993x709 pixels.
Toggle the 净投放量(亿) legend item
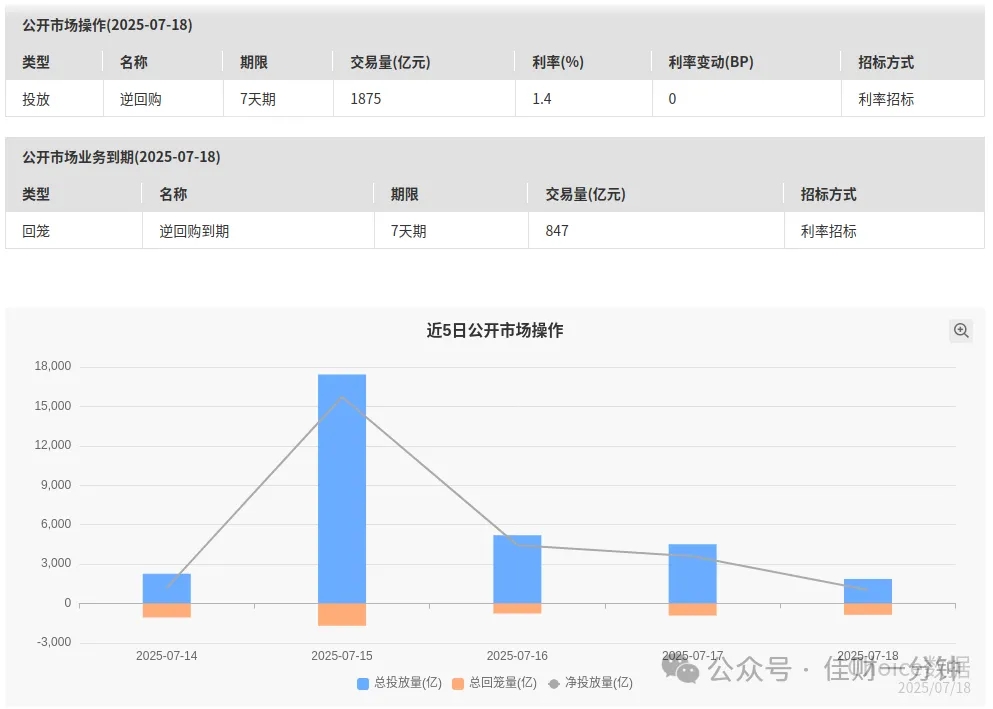click(590, 683)
